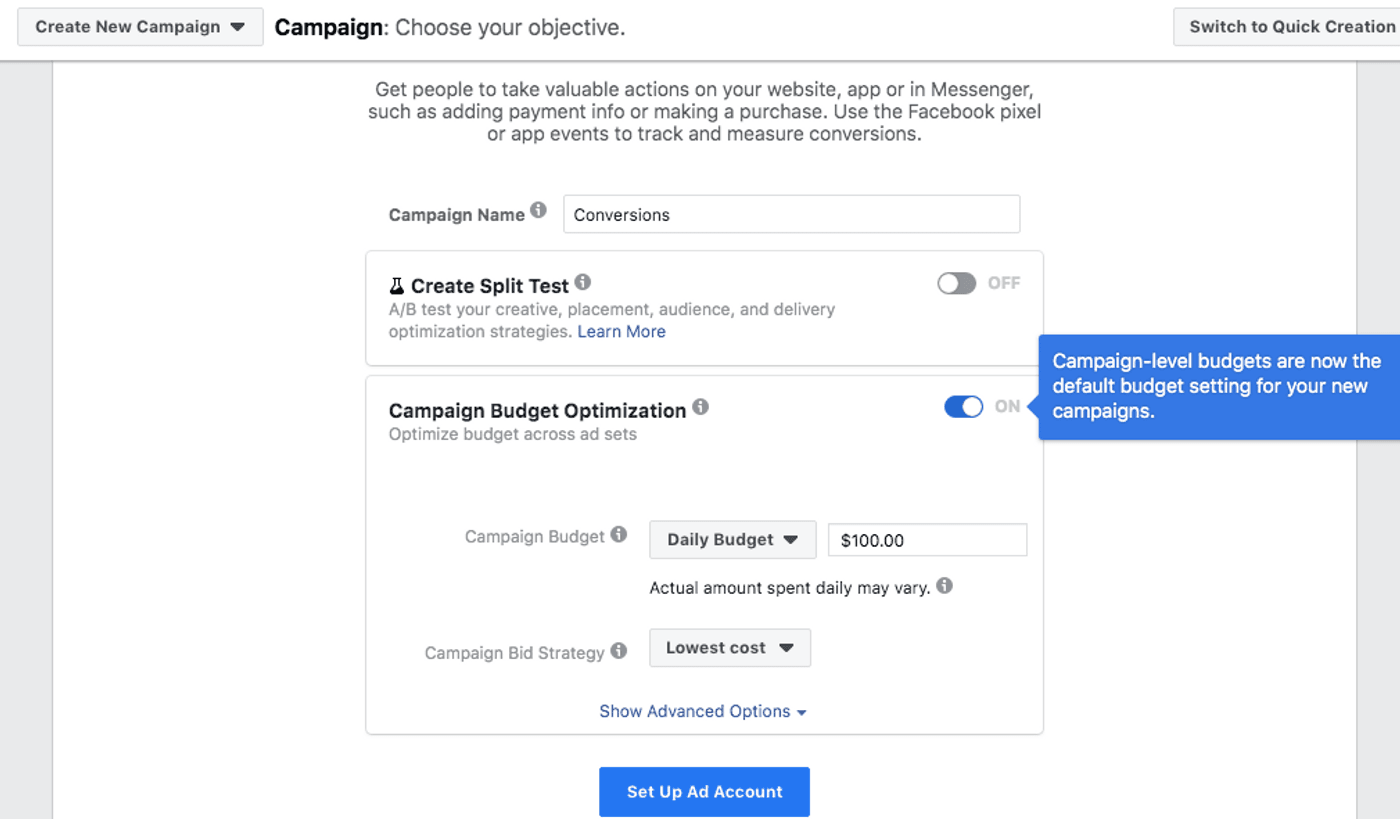Click the Campaign Budget Optimization heading
1400x819 pixels.
pyautogui.click(x=537, y=411)
